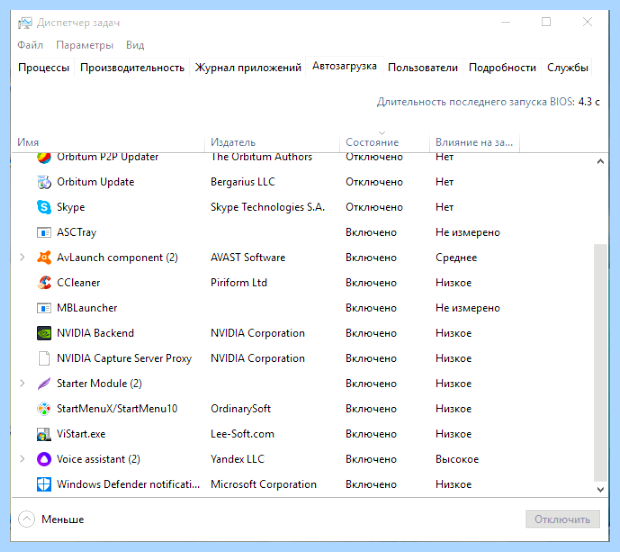620x552 pixels.
Task: Click publisher Piriform Ltd
Action: click(x=239, y=283)
